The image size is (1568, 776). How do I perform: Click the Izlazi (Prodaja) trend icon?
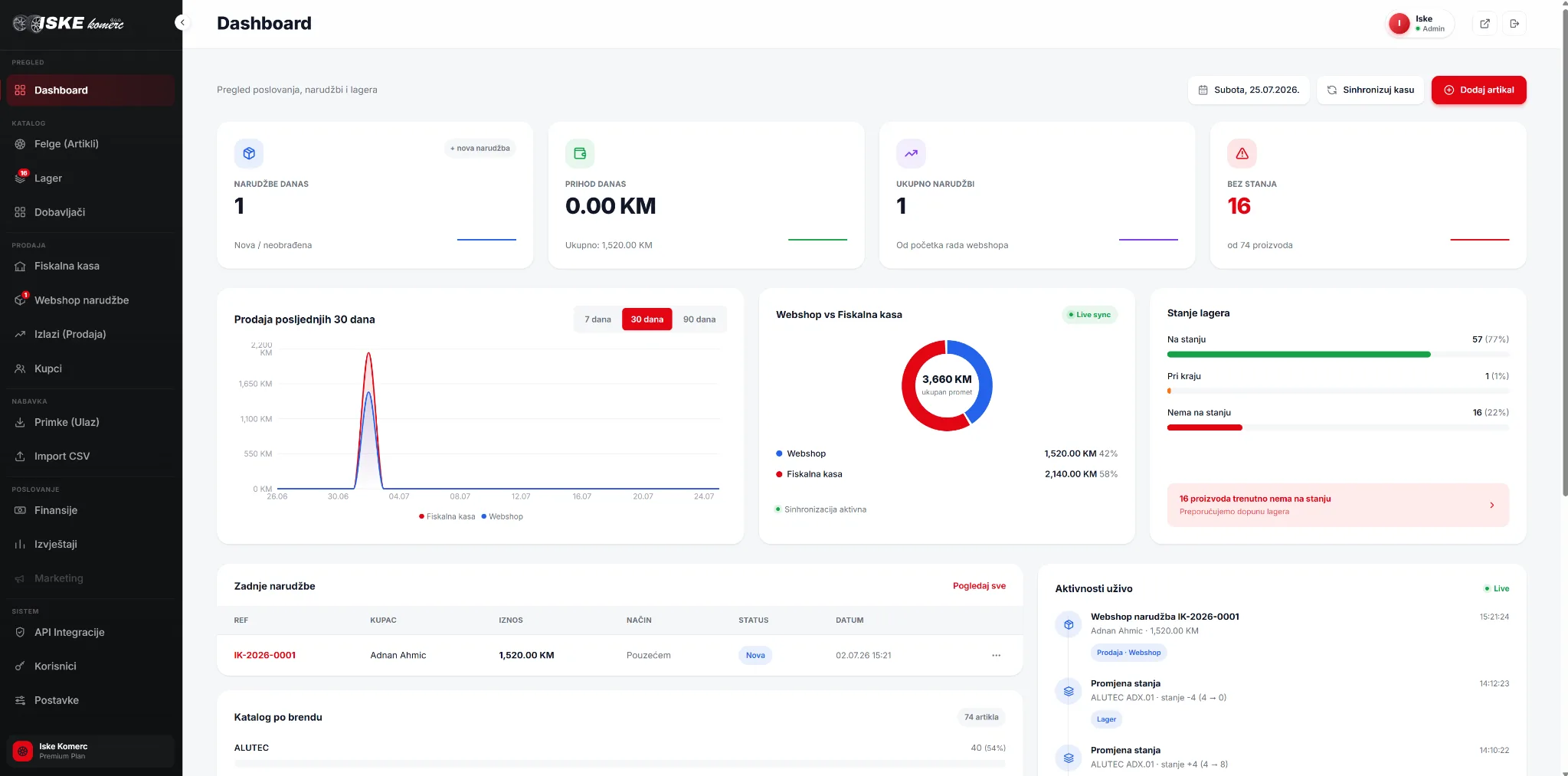tap(20, 334)
